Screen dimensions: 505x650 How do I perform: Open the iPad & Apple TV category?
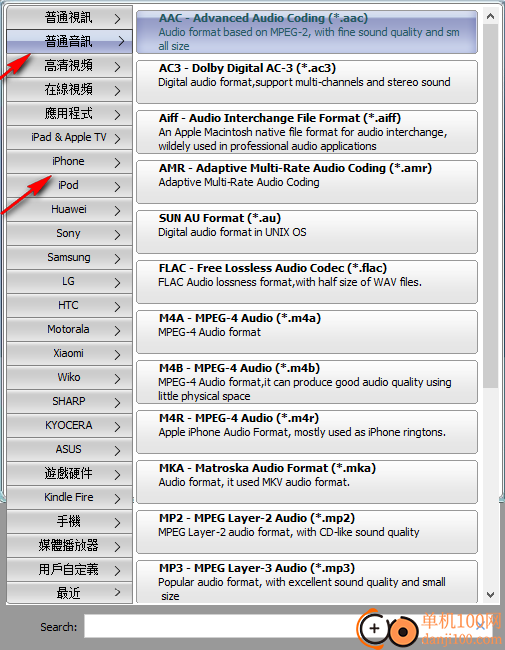click(x=70, y=138)
